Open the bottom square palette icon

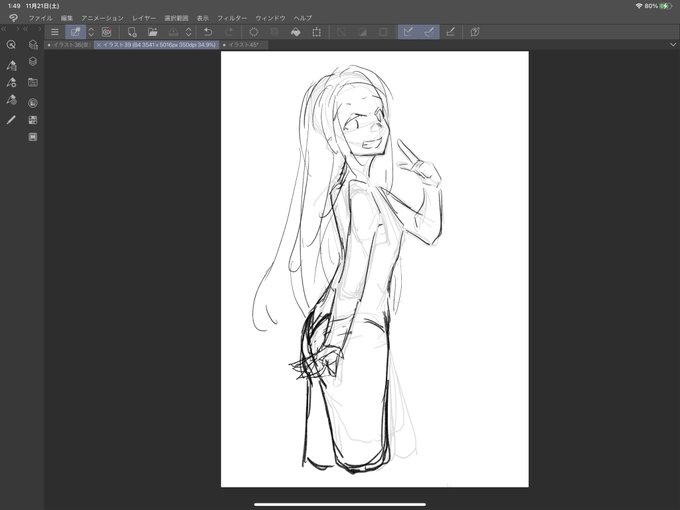pos(33,137)
